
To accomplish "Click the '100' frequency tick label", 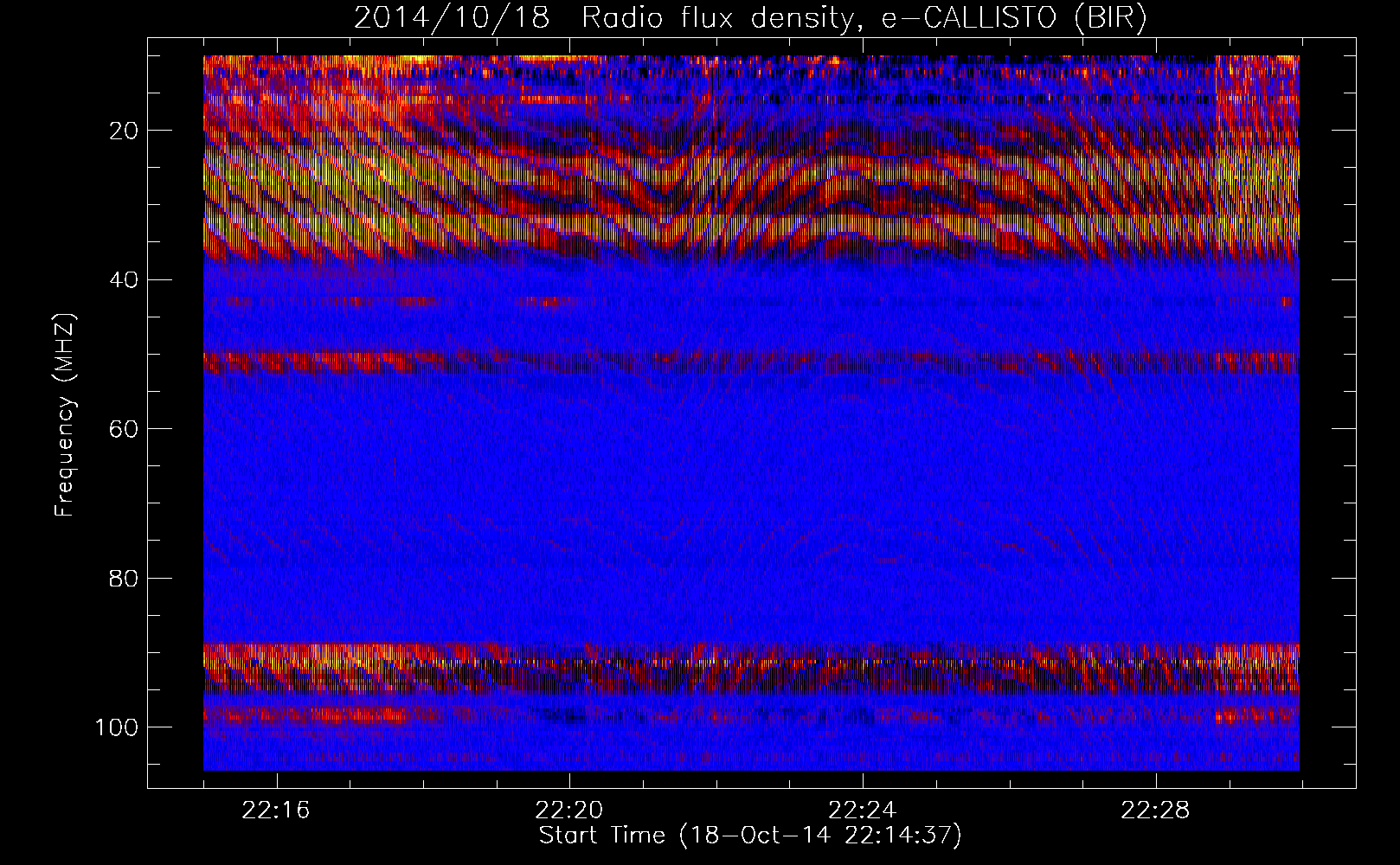I will click(117, 727).
